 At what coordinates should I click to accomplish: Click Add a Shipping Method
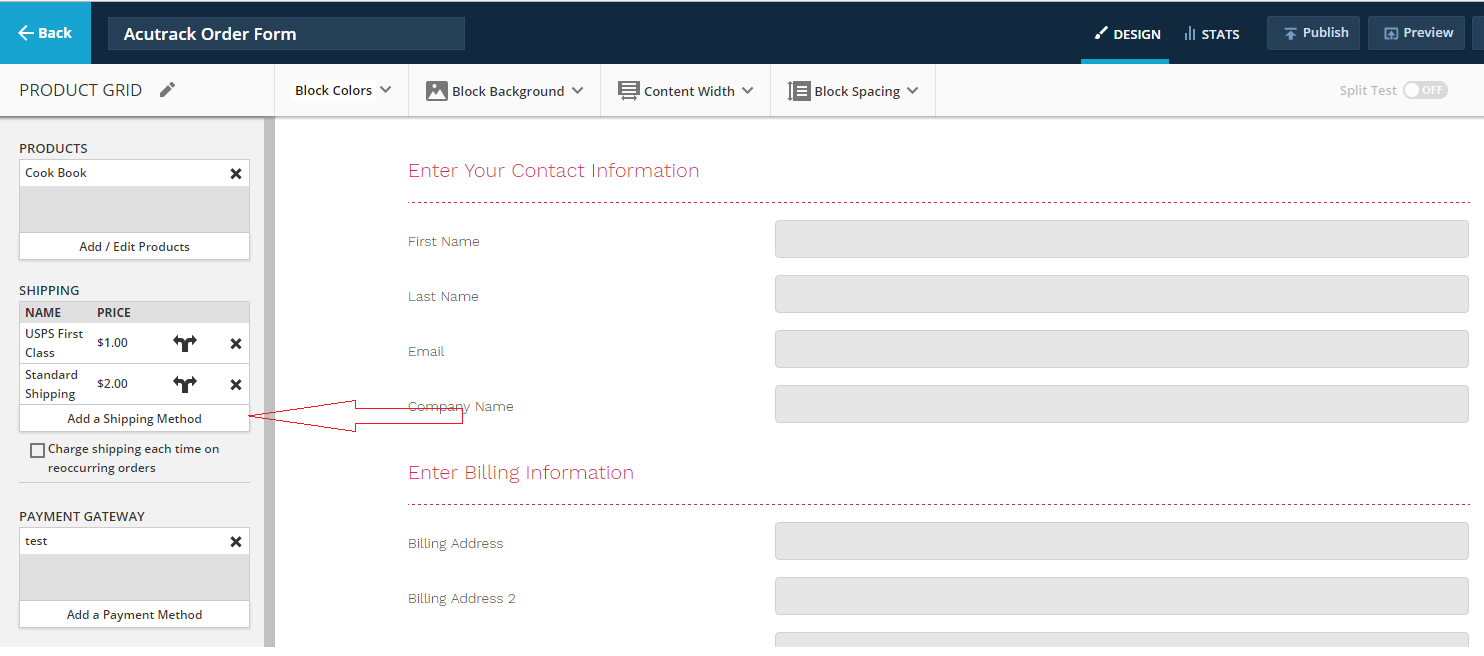[134, 419]
